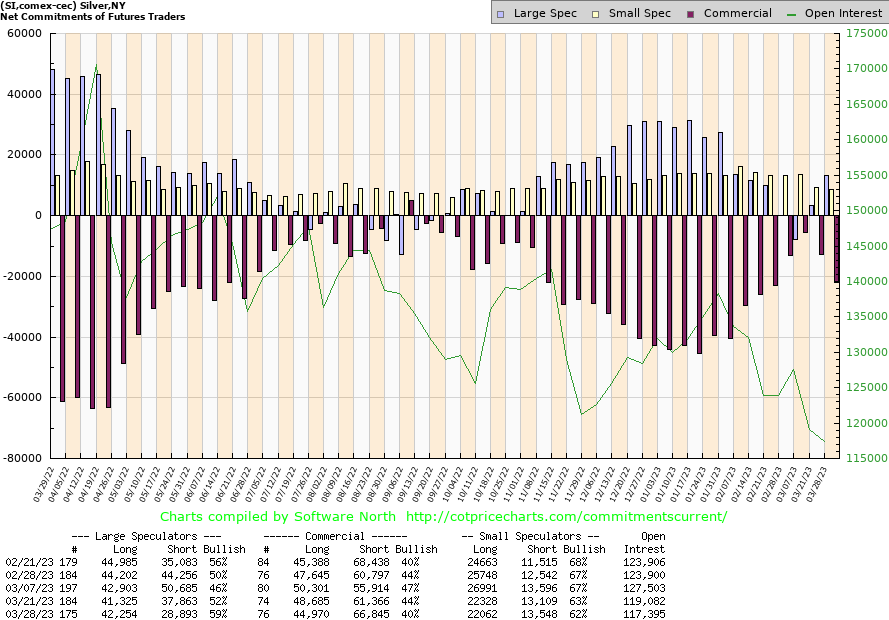Click the blue Large Spec legend swatch

[501, 13]
